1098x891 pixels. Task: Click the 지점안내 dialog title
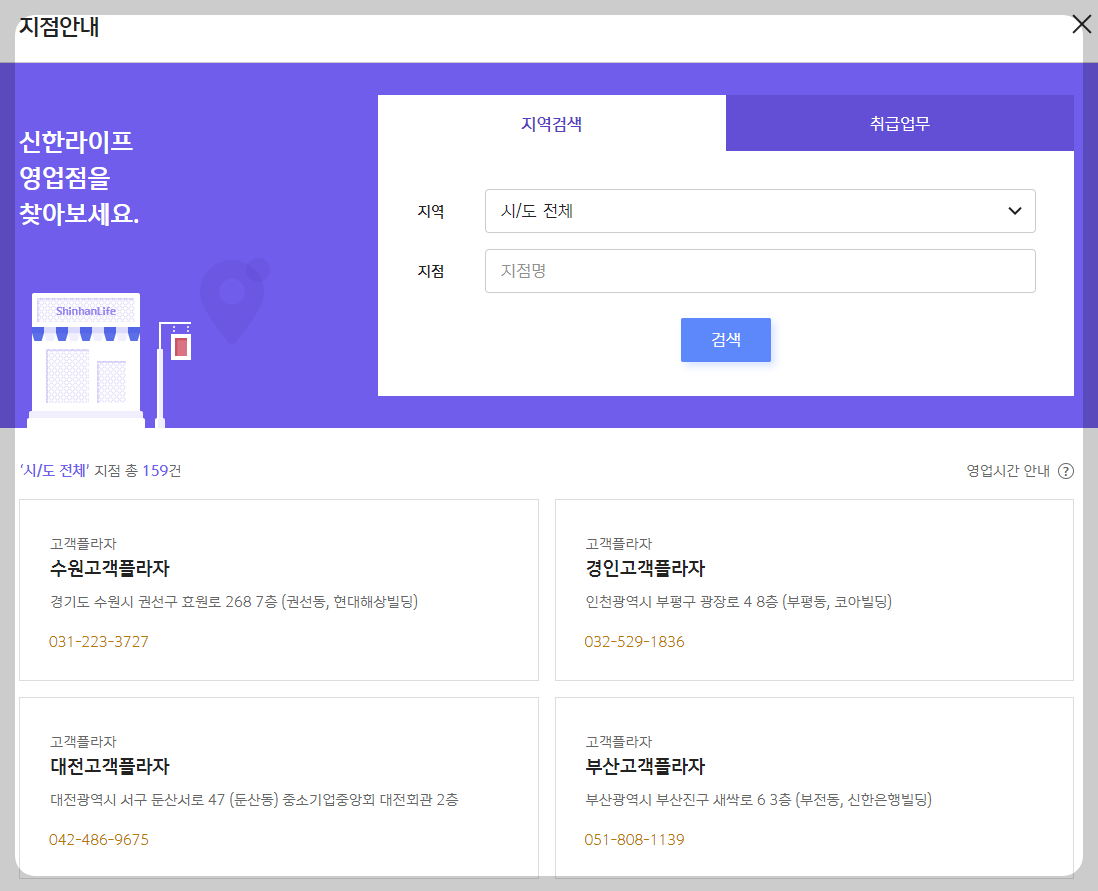pos(59,27)
